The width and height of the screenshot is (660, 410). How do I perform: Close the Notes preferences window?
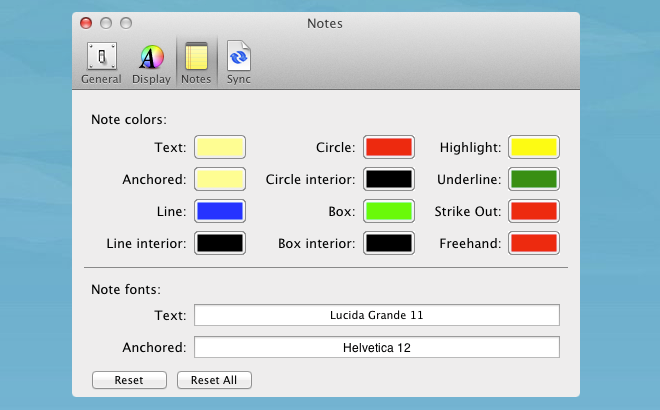86,23
